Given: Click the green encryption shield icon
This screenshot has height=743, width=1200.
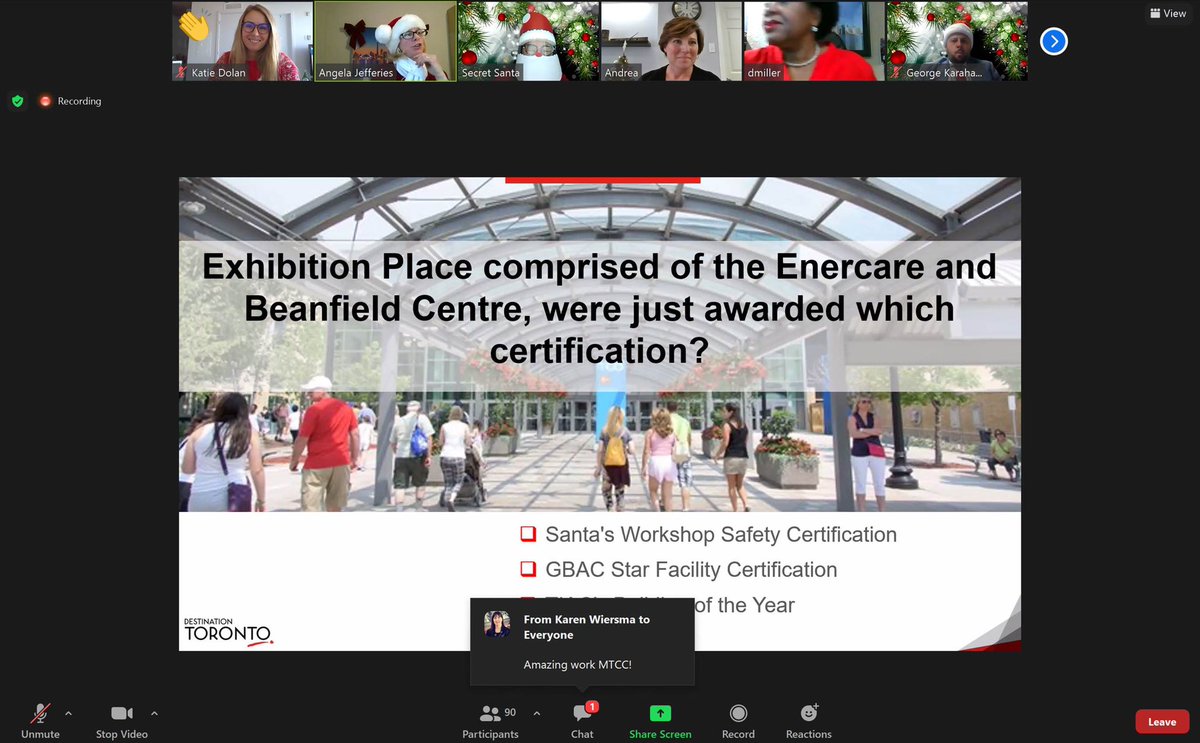Looking at the screenshot, I should [x=17, y=101].
